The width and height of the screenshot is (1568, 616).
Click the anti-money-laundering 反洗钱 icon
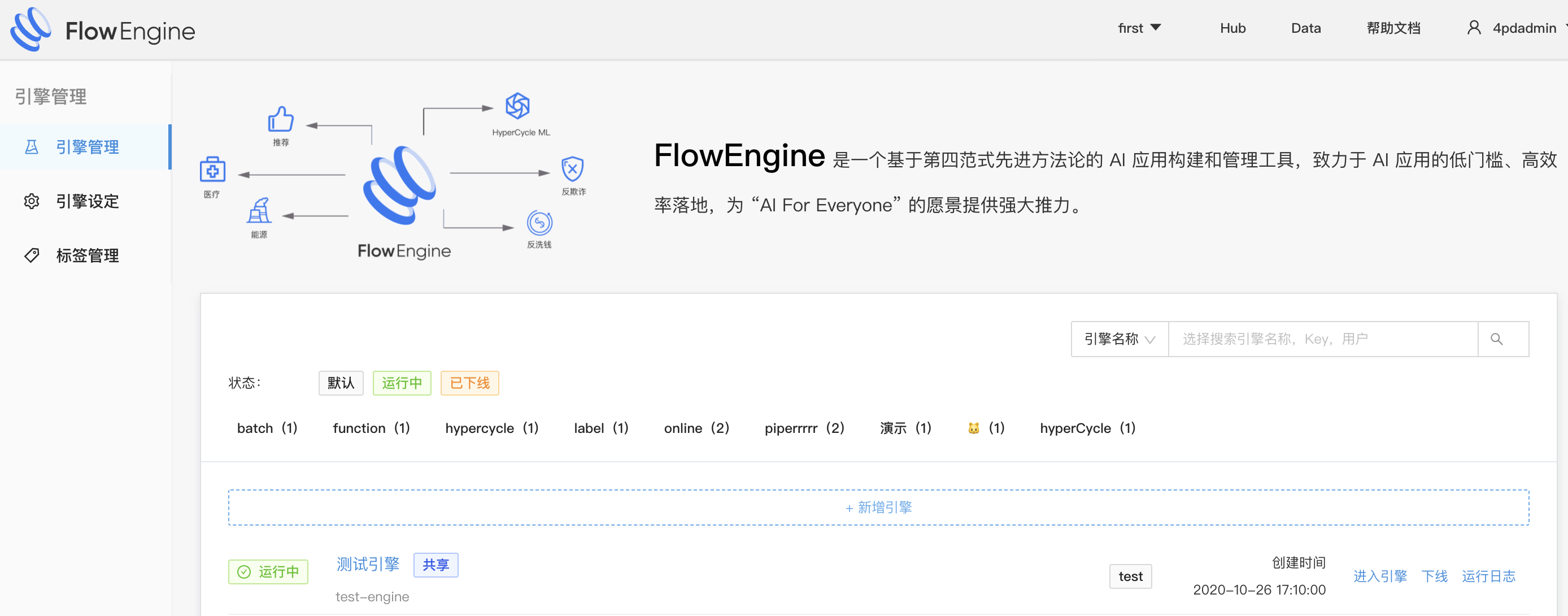click(539, 223)
